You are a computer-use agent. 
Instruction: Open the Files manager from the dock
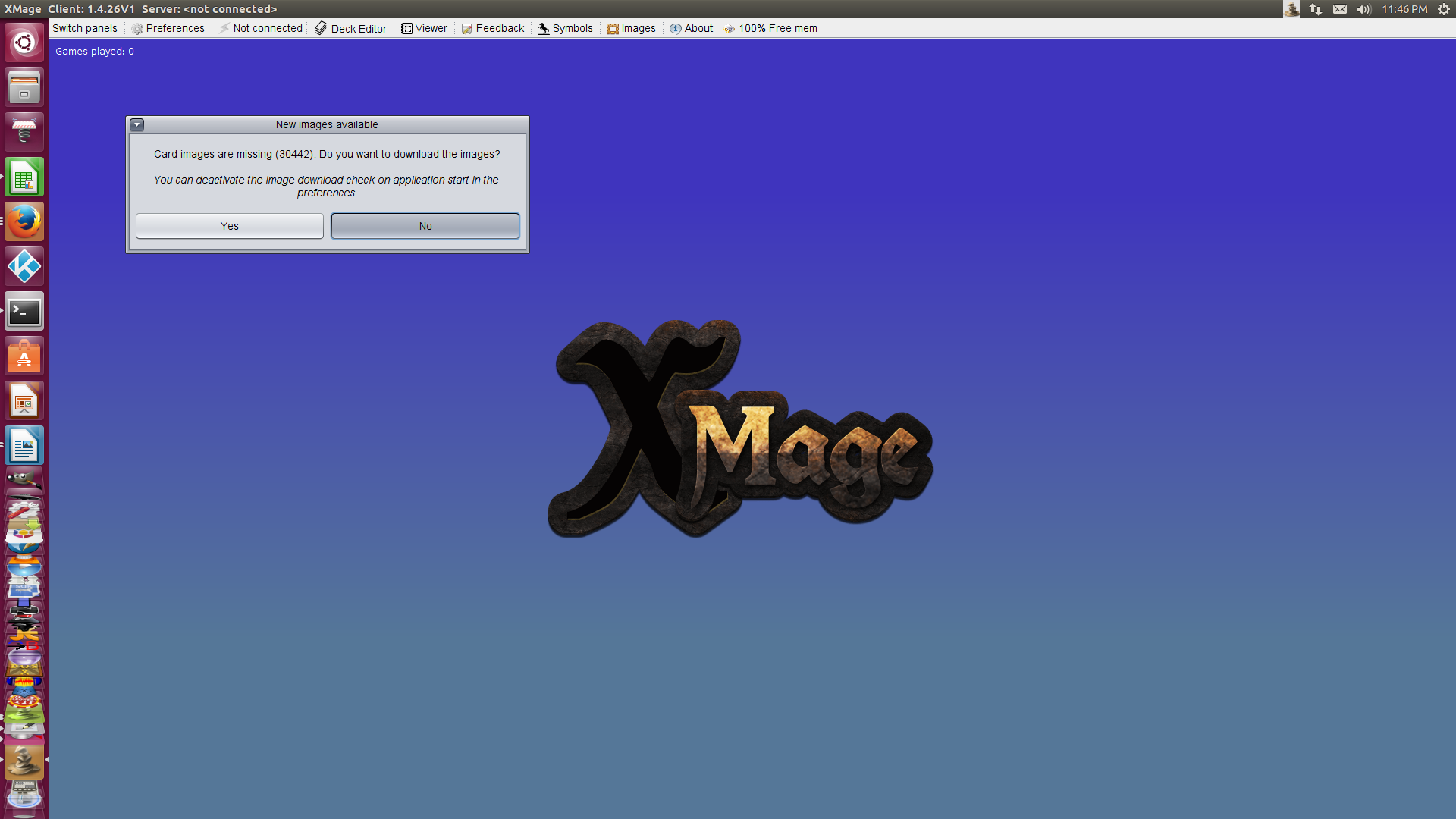(24, 87)
